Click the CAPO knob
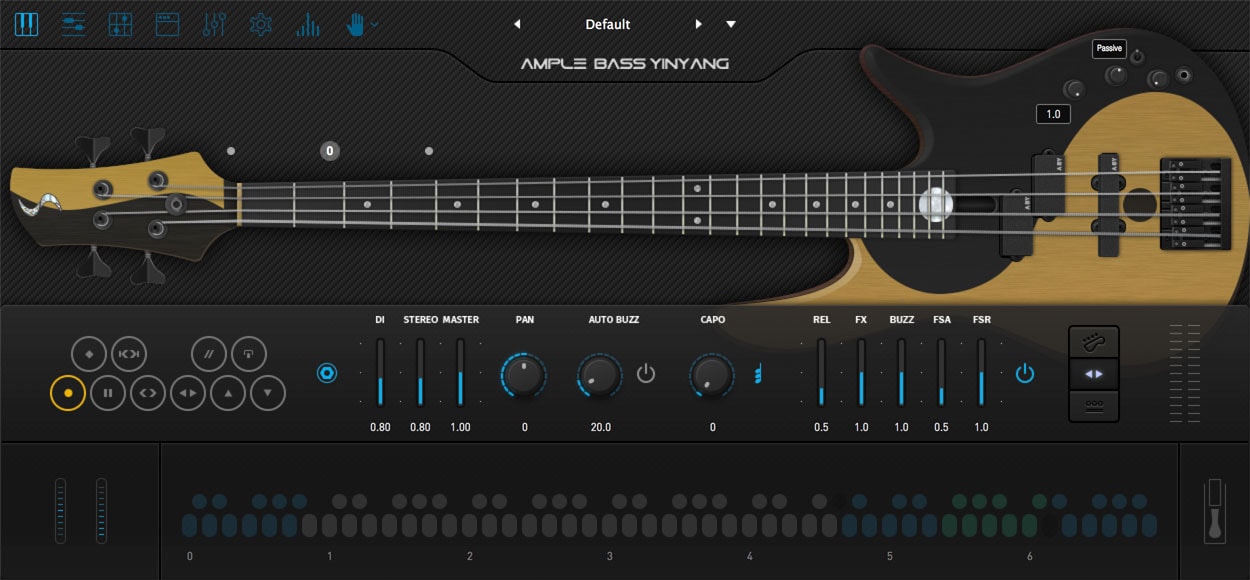The height and width of the screenshot is (580, 1250). tap(712, 375)
